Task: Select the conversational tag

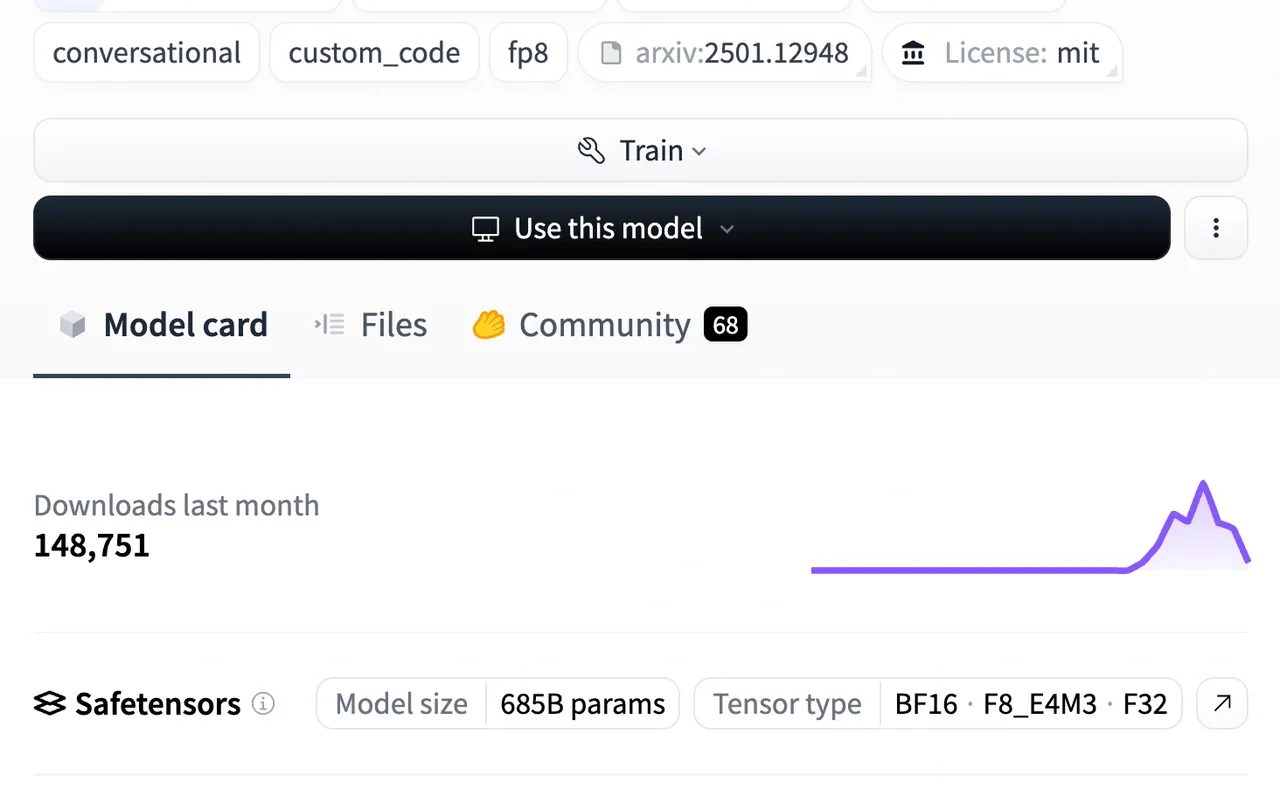Action: pyautogui.click(x=147, y=53)
